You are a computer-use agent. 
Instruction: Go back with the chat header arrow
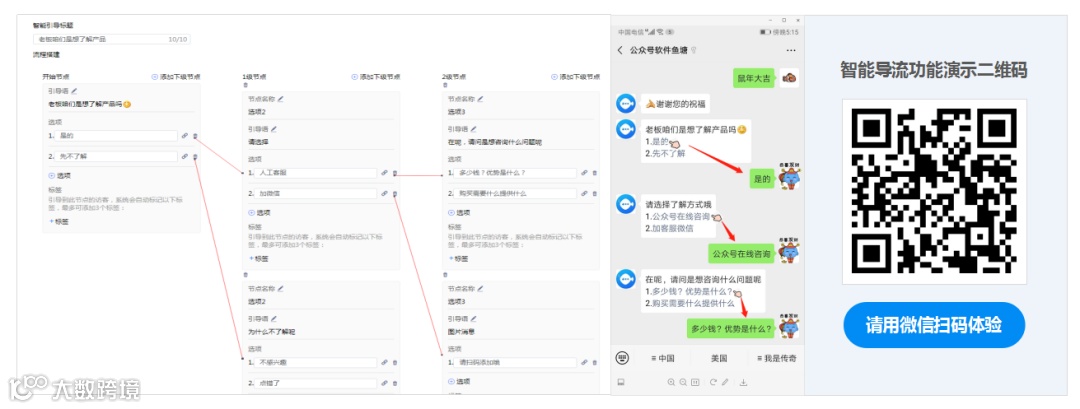[x=620, y=50]
